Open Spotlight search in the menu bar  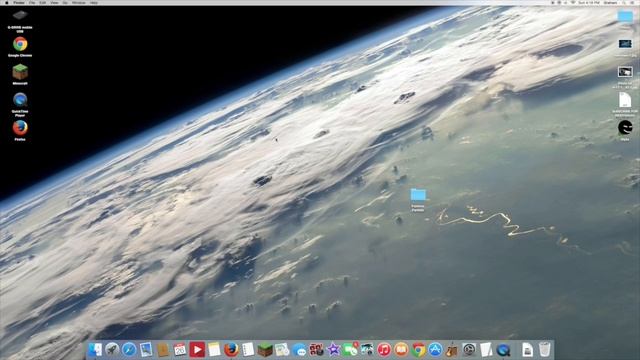click(x=624, y=2)
